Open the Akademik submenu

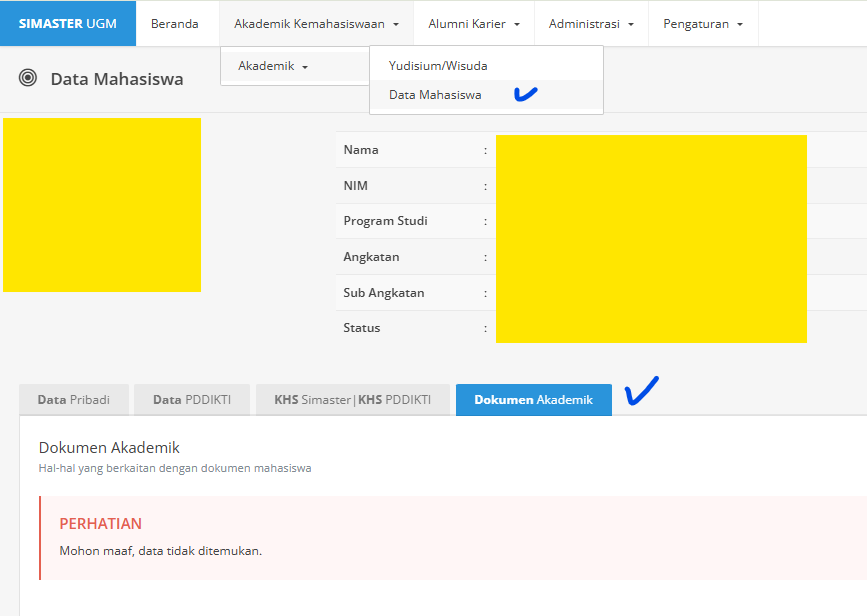pos(273,66)
